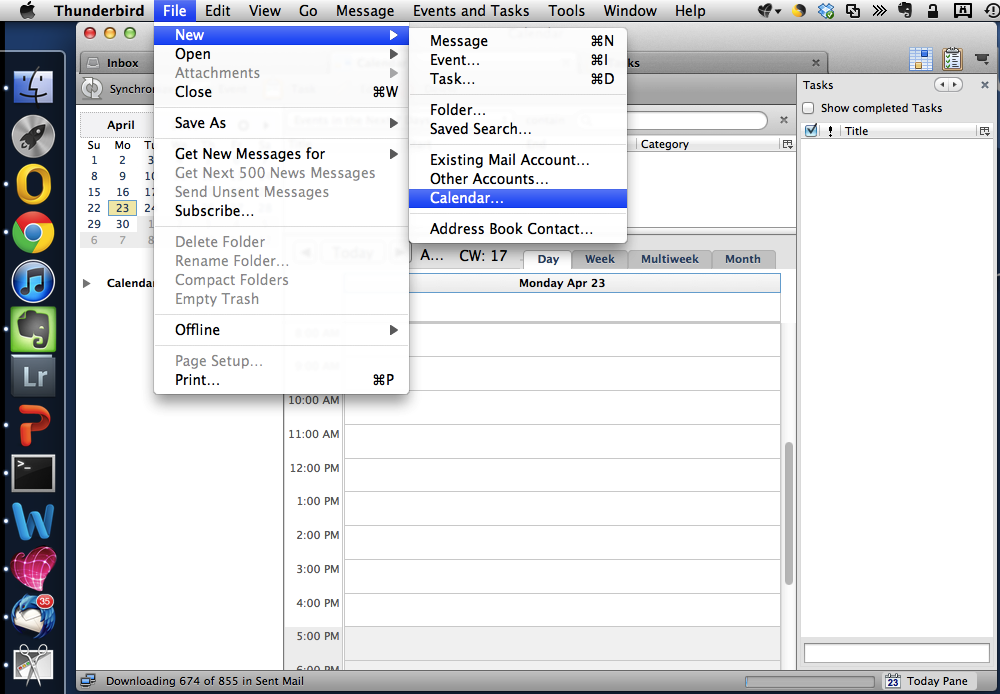This screenshot has height=694, width=1000.
Task: Click the left arrow in Tasks pane header
Action: pos(941,84)
